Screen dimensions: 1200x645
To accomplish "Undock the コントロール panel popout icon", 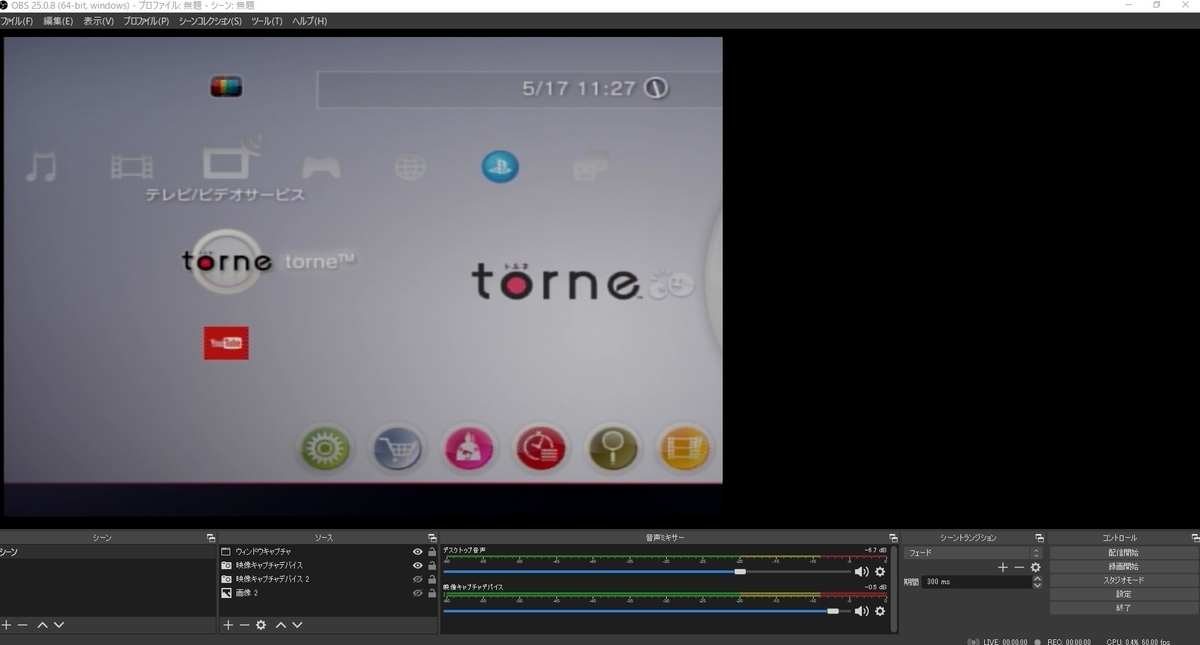I will coord(1195,538).
